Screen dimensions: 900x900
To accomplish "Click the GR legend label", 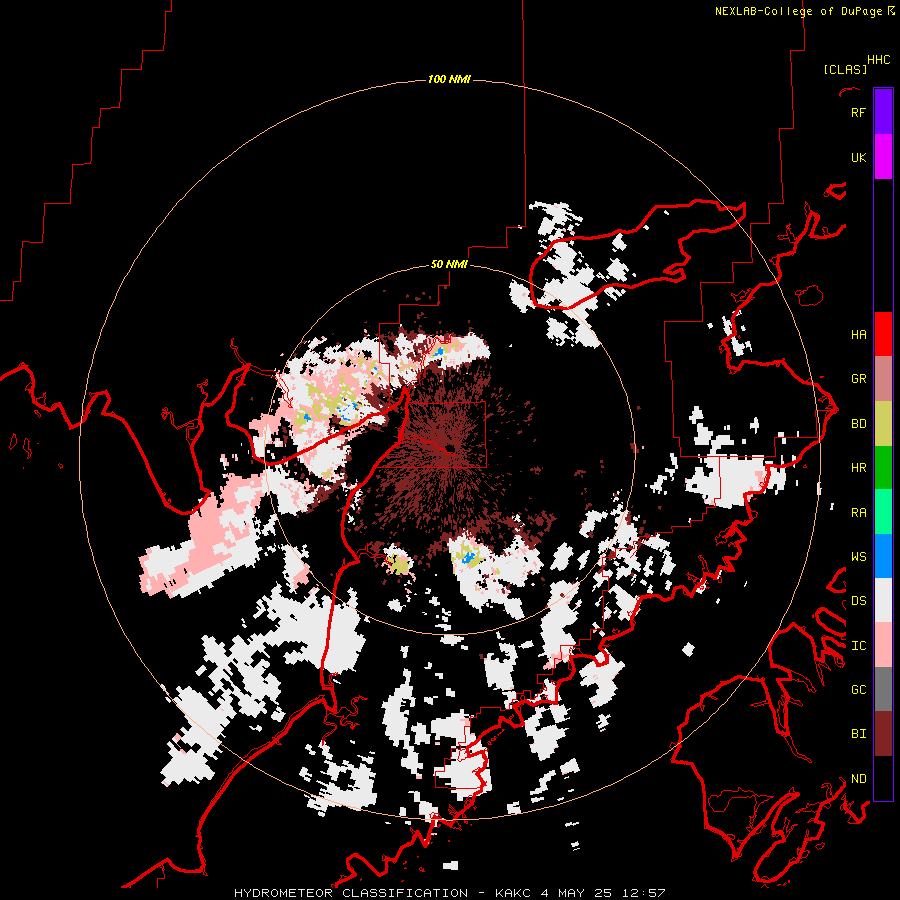I will pos(858,379).
